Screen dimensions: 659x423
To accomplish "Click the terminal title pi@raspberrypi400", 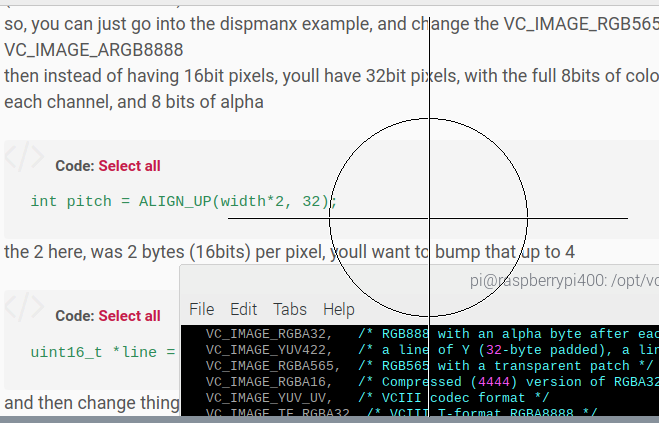I will pos(564,281).
